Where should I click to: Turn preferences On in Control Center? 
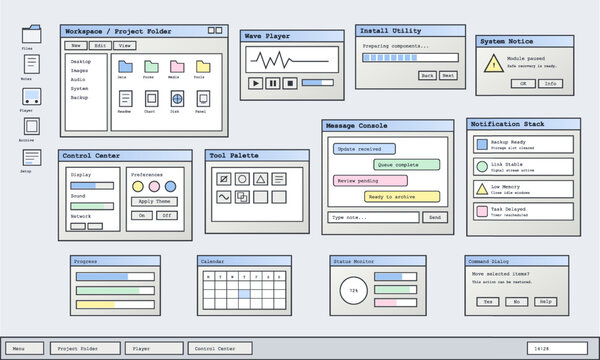tap(142, 215)
